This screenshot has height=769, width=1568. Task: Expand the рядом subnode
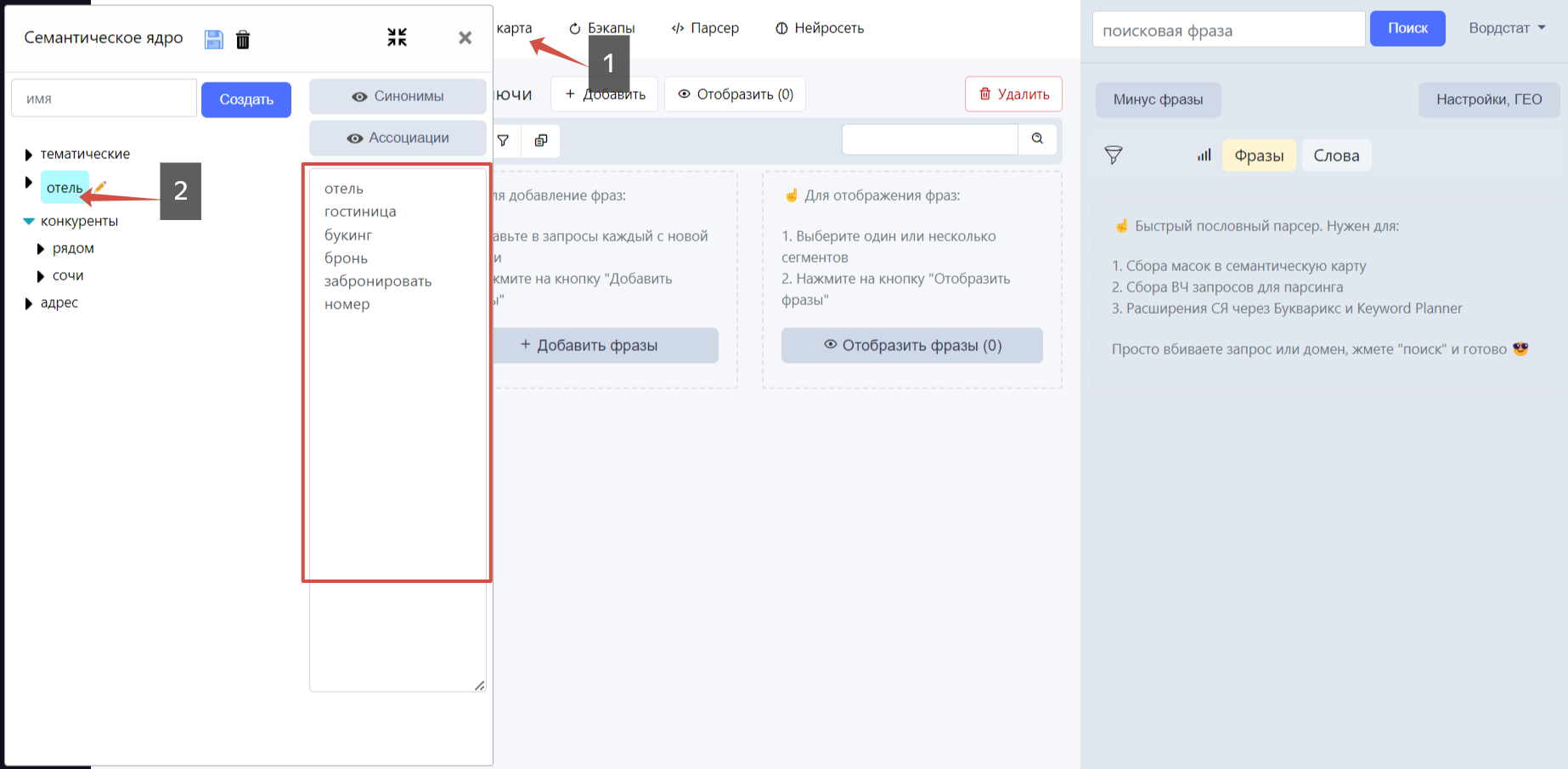tap(40, 249)
